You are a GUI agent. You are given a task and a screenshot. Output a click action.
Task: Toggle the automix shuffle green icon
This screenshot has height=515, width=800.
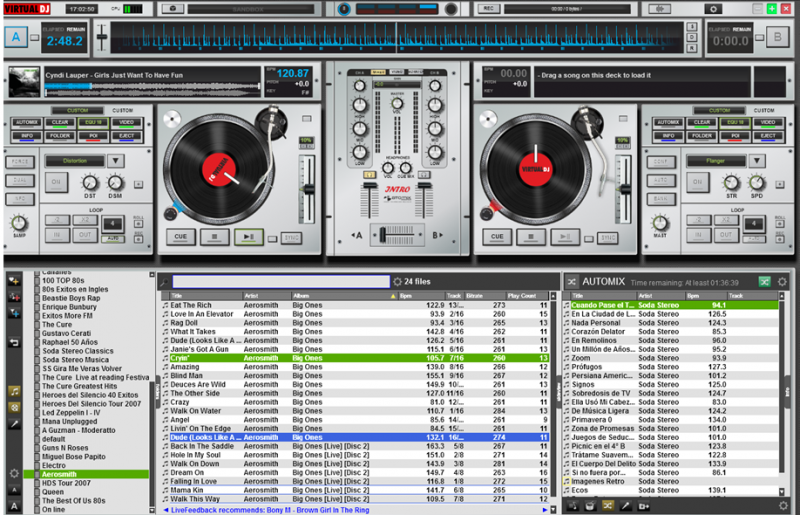pyautogui.click(x=764, y=282)
